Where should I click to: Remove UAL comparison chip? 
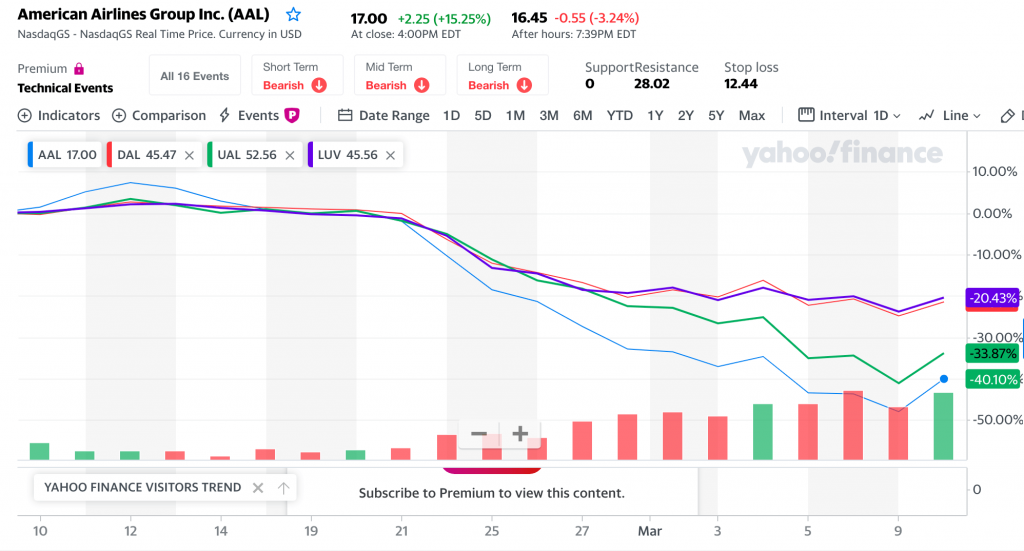pyautogui.click(x=290, y=155)
